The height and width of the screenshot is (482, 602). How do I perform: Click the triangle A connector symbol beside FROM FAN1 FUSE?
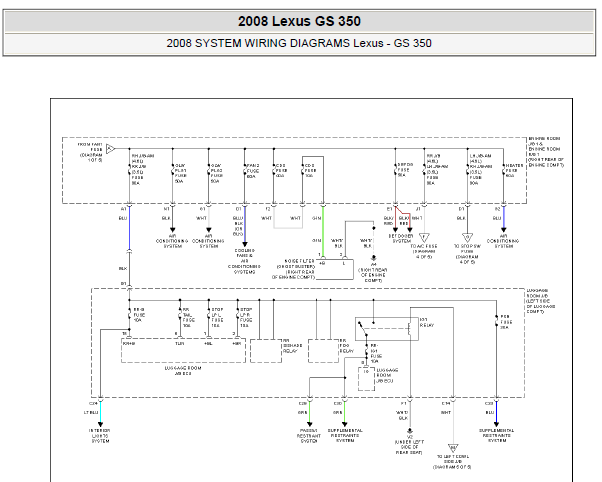pos(110,149)
